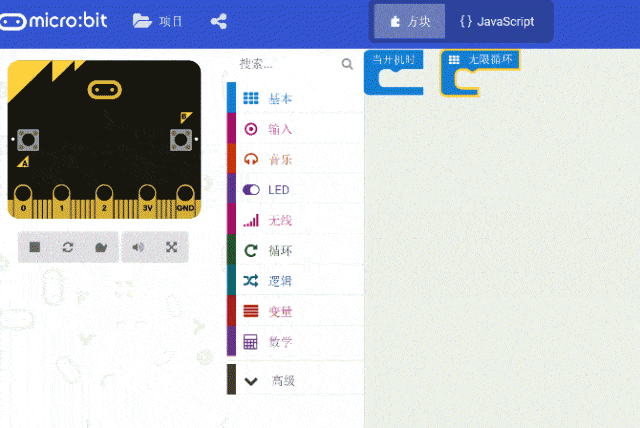Open the 循环 loops category

(280, 250)
